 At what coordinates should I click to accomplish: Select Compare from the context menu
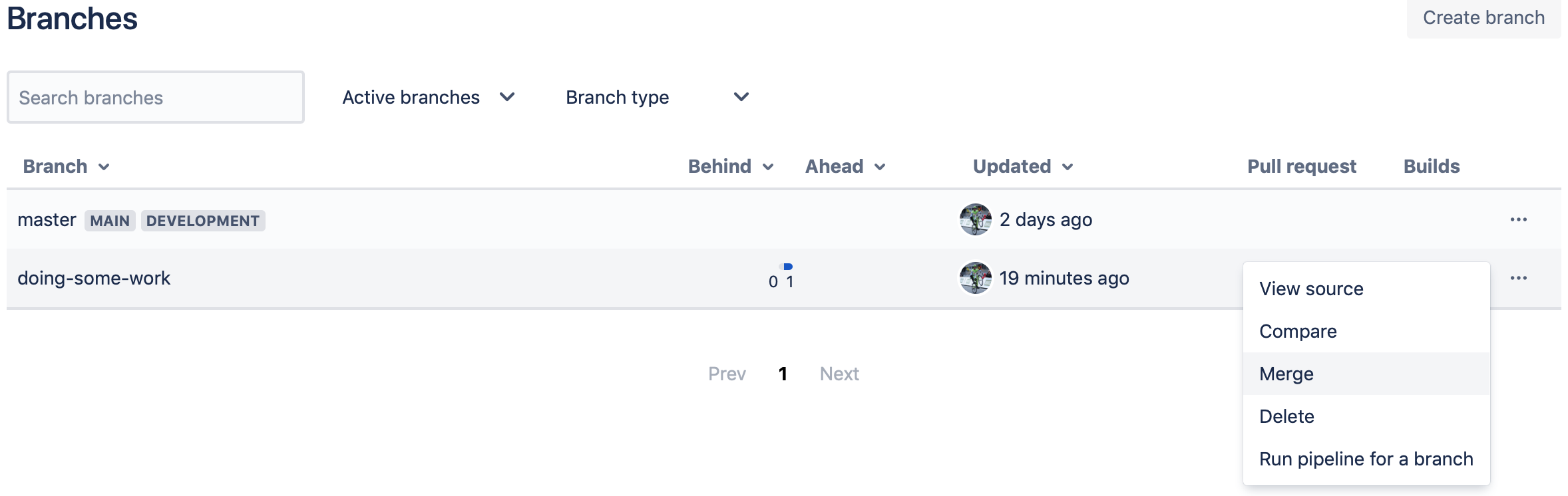1366,331
